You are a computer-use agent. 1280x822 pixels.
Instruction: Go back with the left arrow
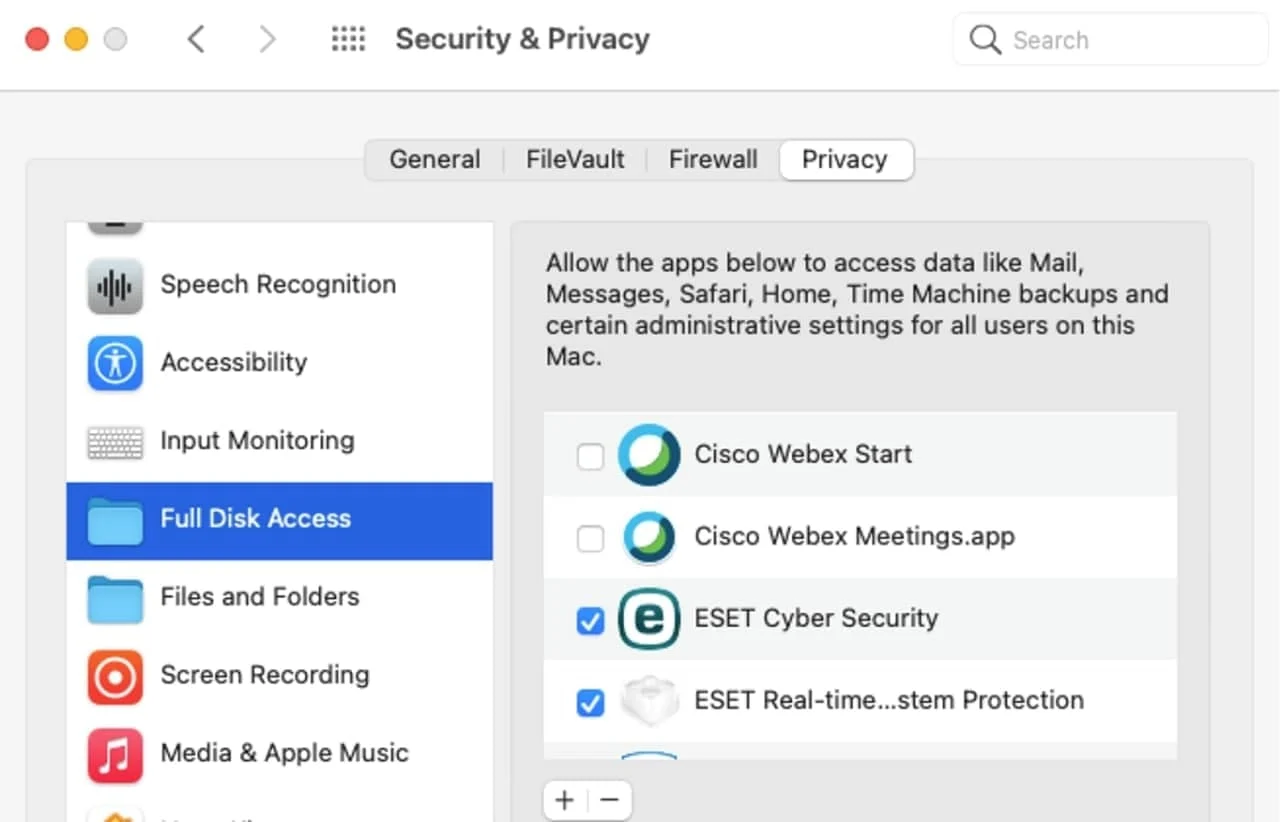[x=196, y=40]
